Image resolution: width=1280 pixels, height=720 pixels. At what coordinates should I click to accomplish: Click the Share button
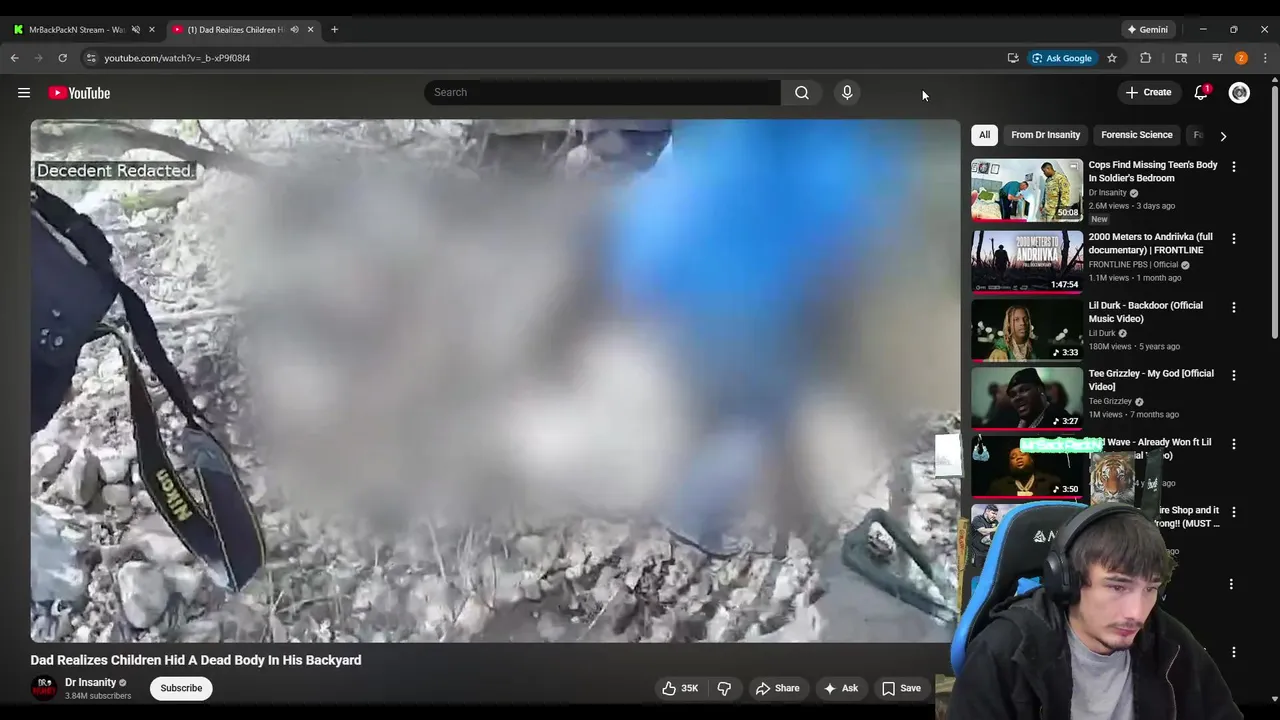[777, 688]
